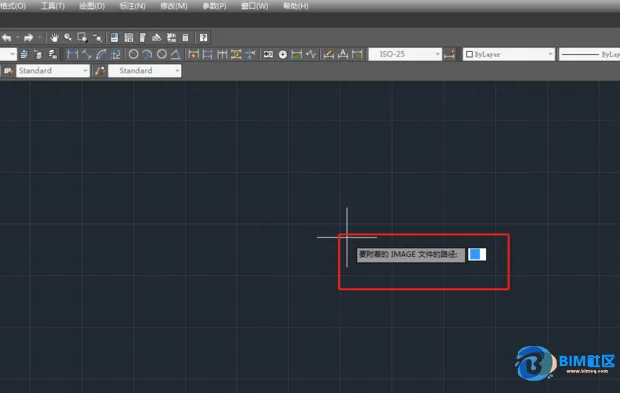Select the Arc Length dimension tool
620x393 pixels.
[101, 54]
